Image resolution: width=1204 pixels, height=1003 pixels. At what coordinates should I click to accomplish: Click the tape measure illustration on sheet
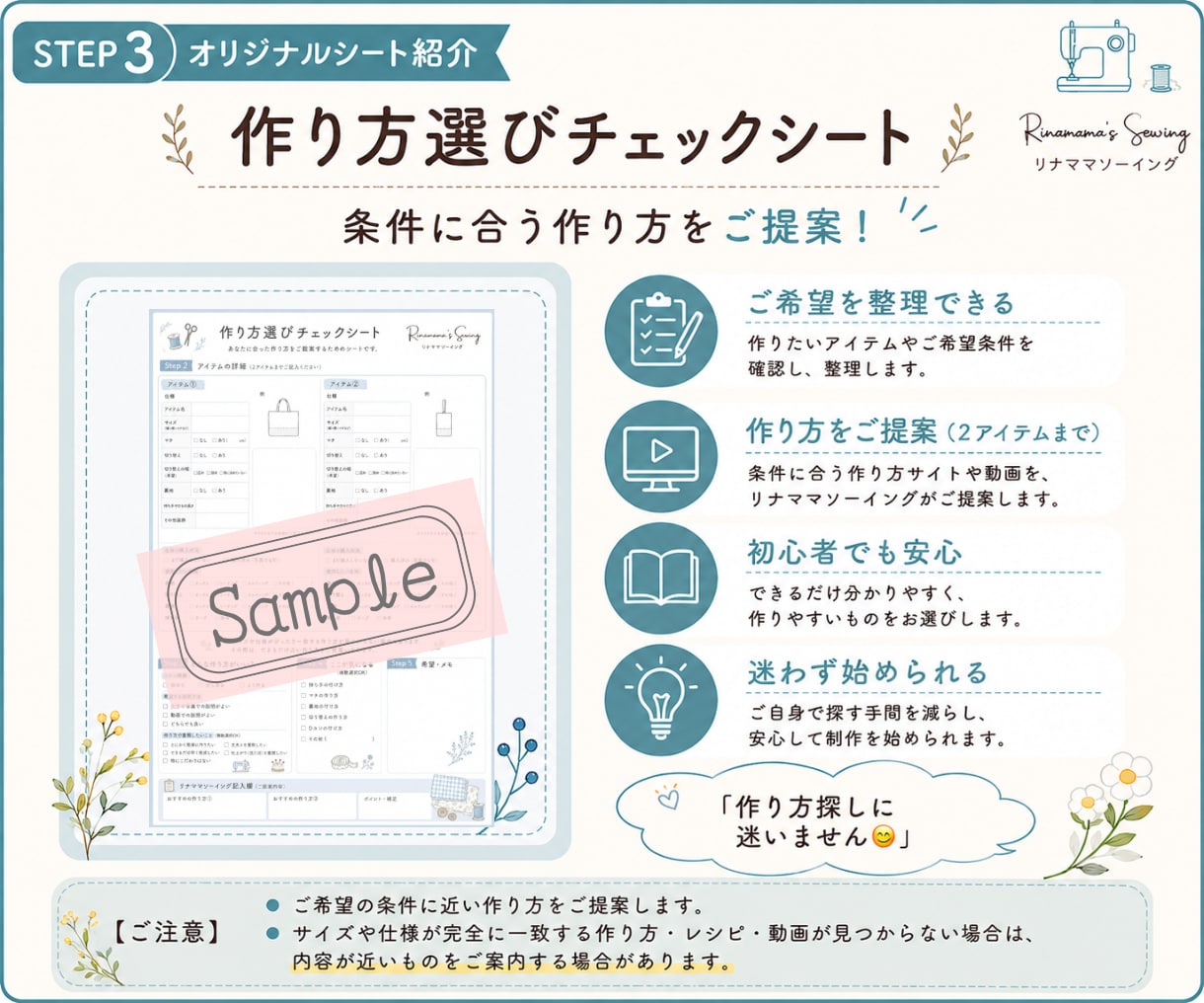(343, 761)
